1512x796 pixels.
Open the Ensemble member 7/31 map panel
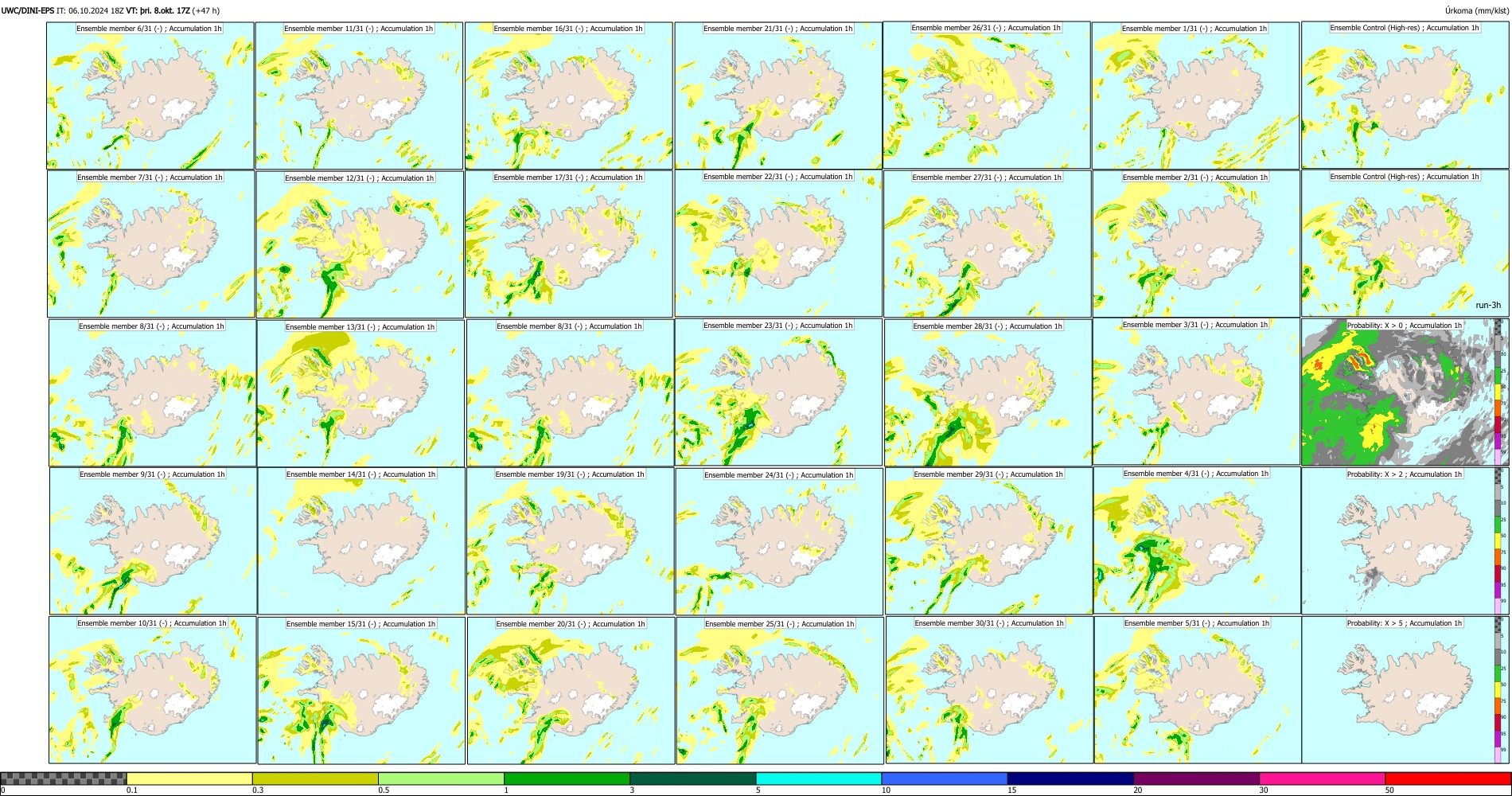point(151,244)
